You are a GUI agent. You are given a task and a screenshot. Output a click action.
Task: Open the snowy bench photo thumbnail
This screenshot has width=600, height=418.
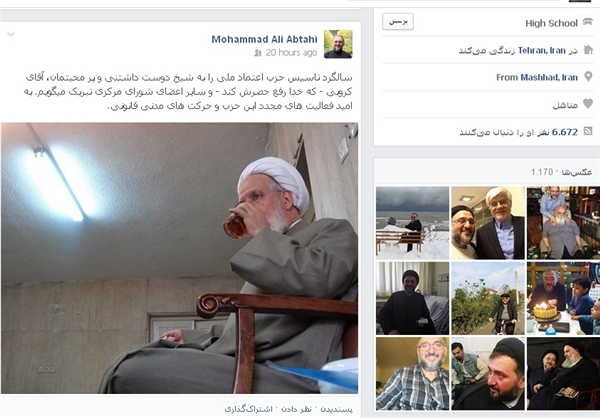412,223
